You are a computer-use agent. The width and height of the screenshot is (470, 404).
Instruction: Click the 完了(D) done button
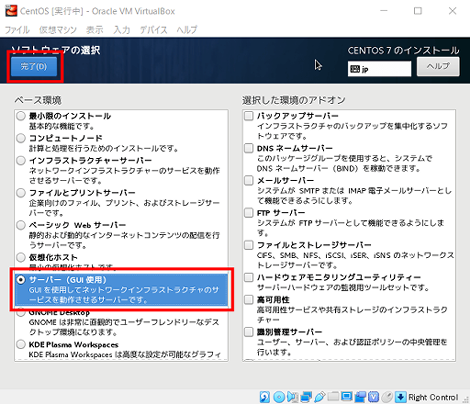pyautogui.click(x=34, y=66)
